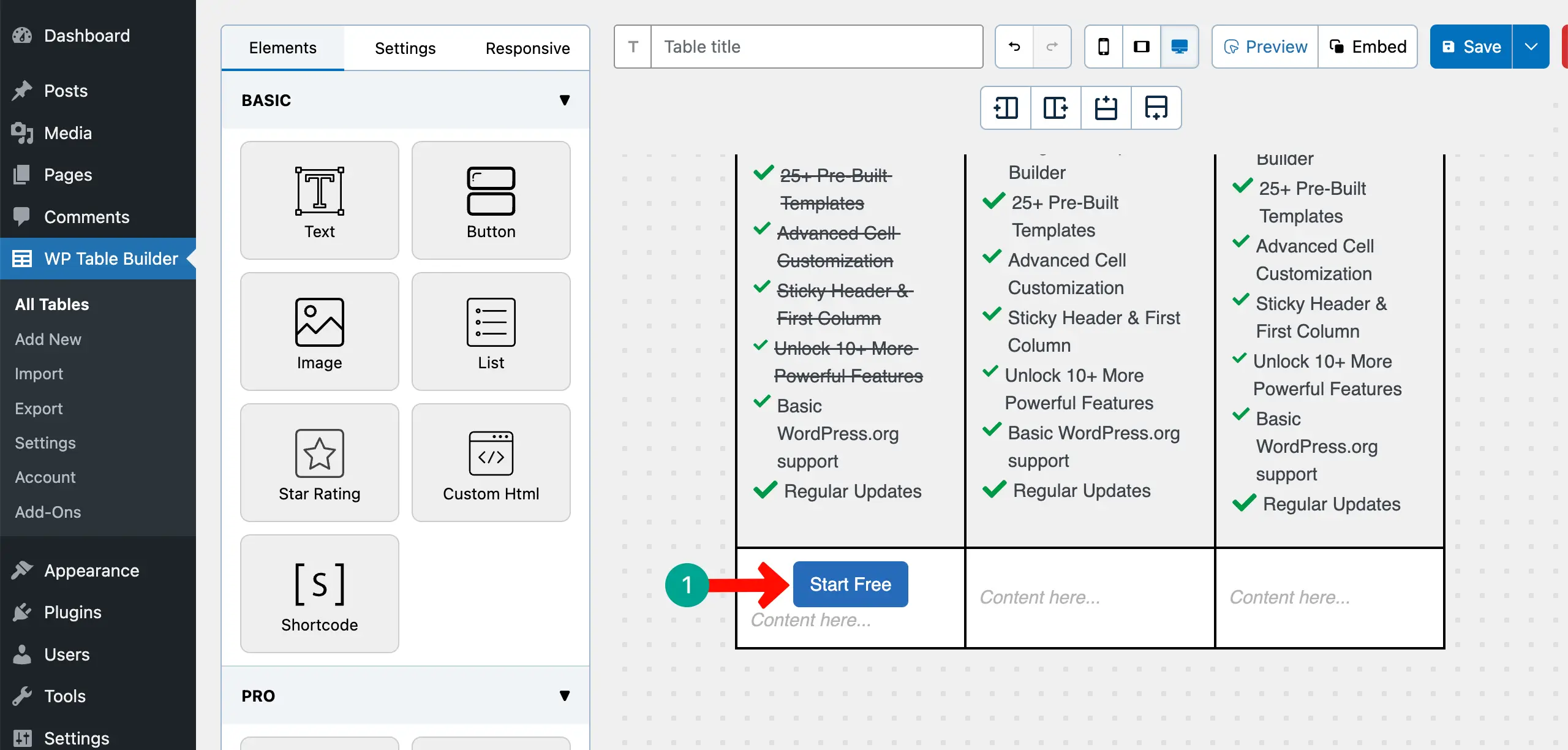Click the Start Free button in the table
This screenshot has width=1568, height=750.
point(850,584)
